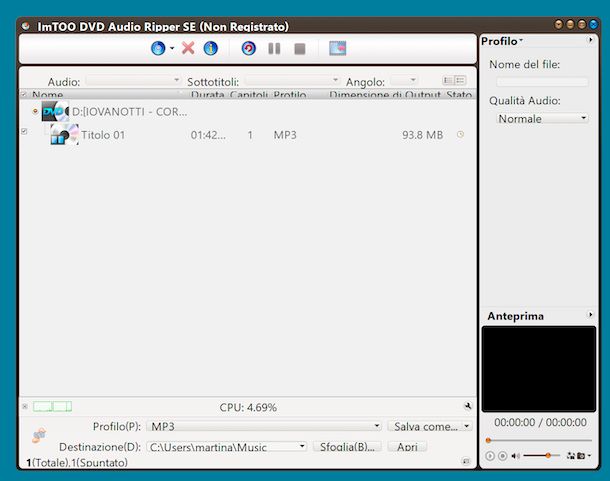The height and width of the screenshot is (481, 610).
Task: Click the blue window control at title bar
Action: point(593,25)
